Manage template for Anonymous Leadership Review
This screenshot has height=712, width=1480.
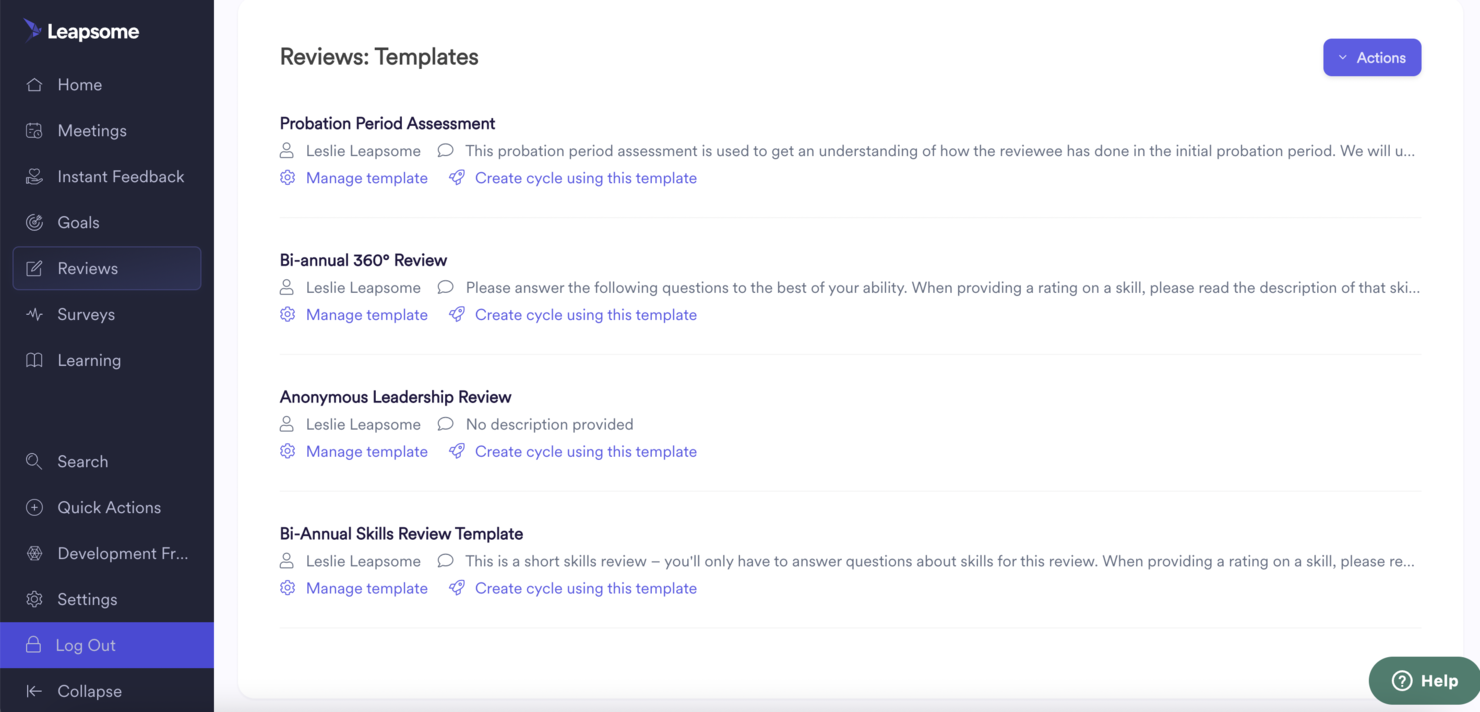click(x=367, y=452)
